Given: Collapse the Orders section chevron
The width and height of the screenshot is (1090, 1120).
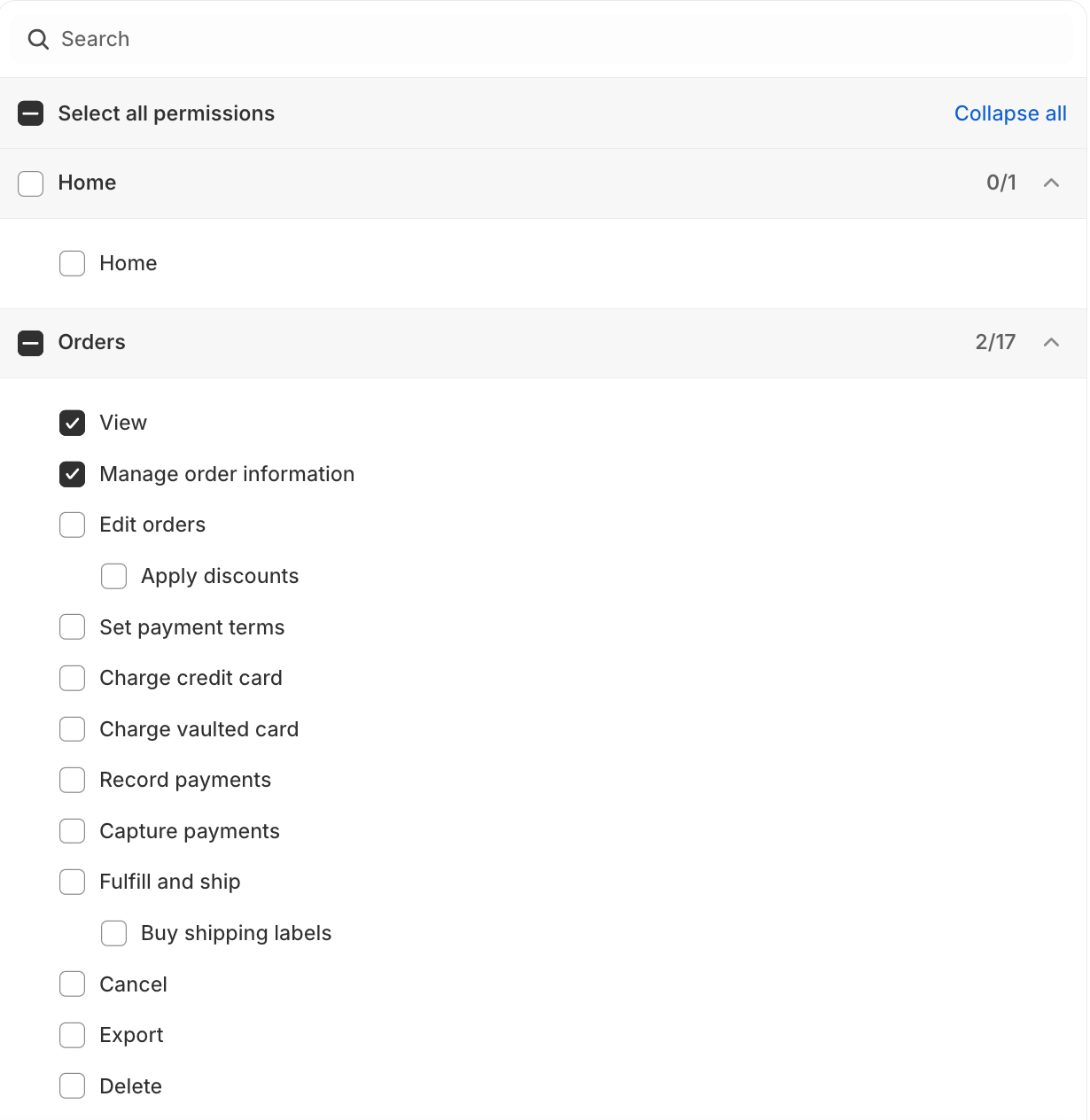Looking at the screenshot, I should (x=1051, y=342).
